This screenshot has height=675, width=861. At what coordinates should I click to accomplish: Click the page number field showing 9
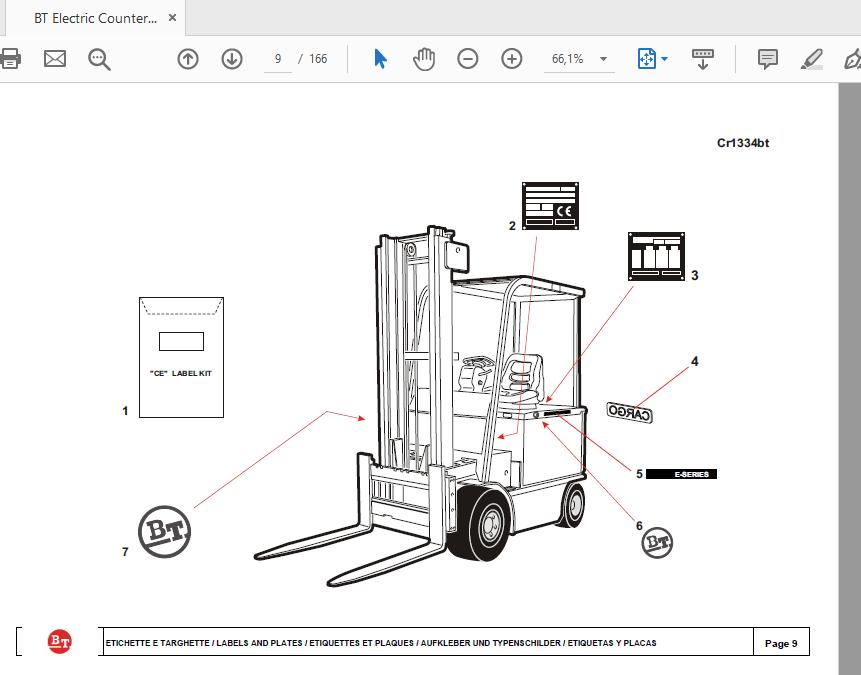pyautogui.click(x=278, y=59)
